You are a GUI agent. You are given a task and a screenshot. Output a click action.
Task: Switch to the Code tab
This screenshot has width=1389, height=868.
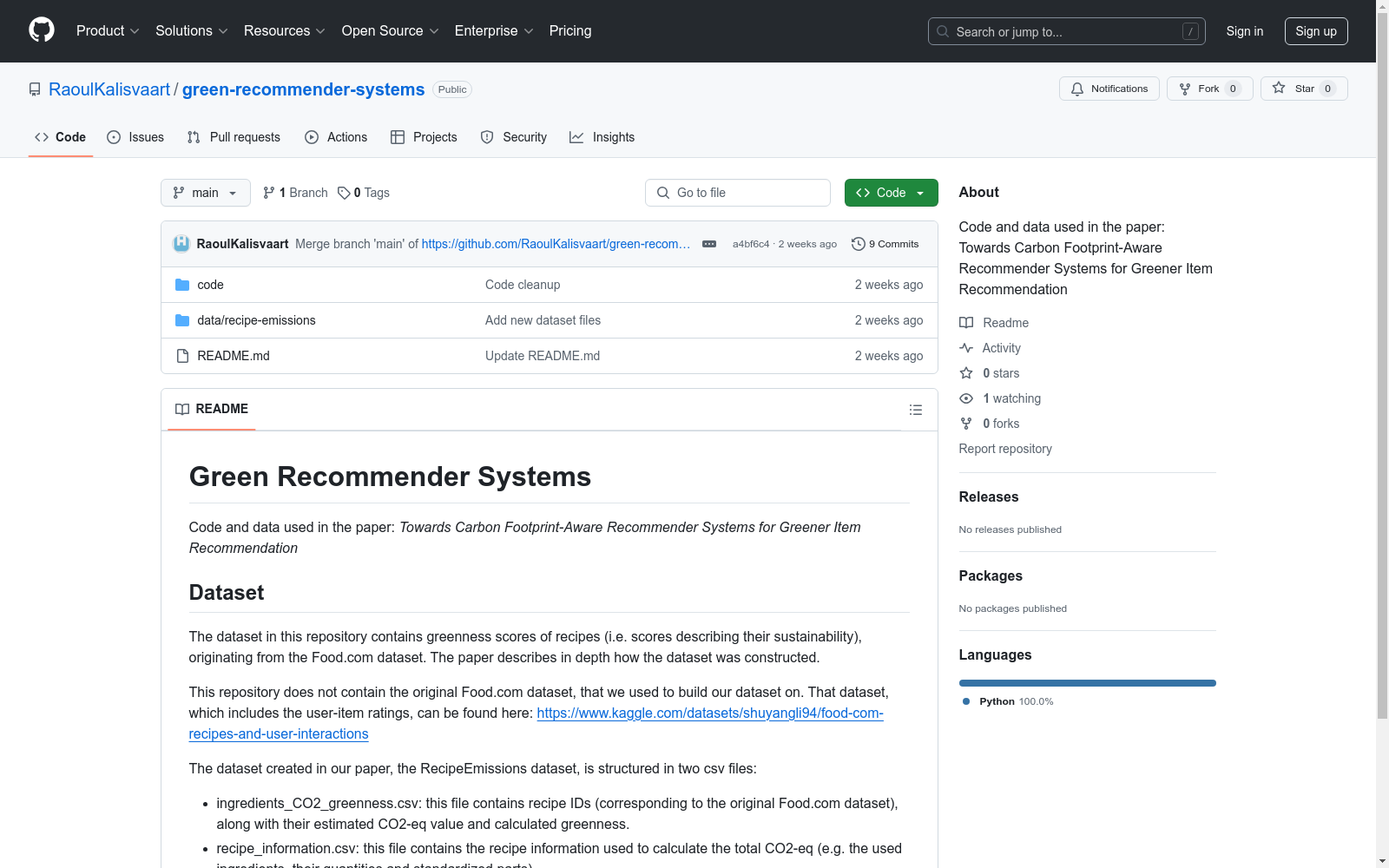[x=61, y=137]
